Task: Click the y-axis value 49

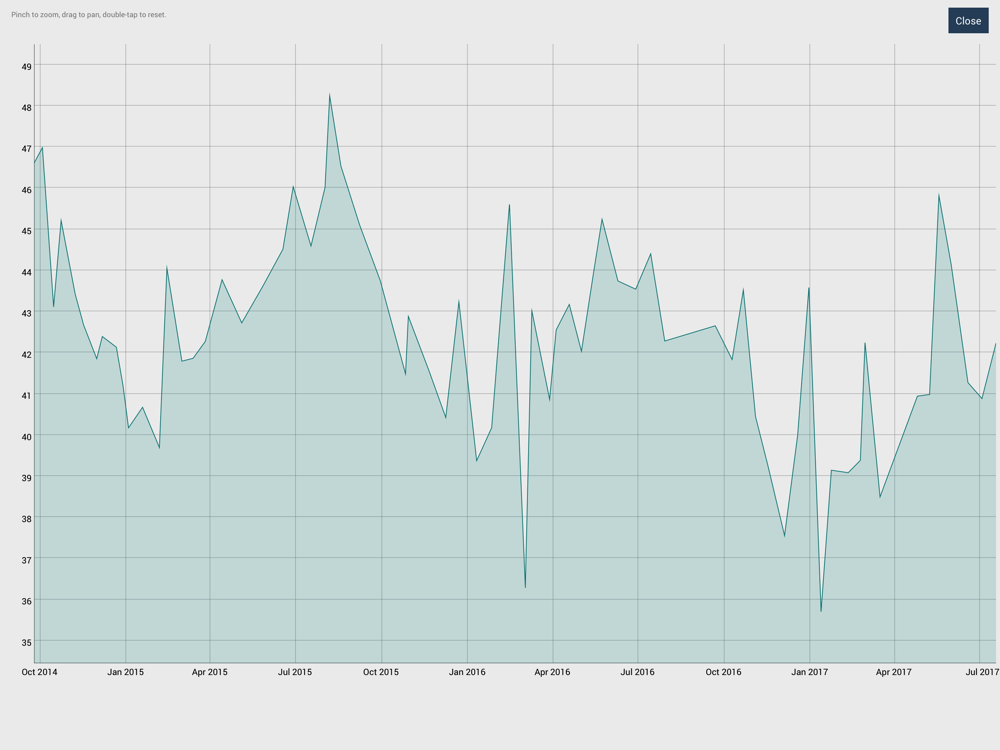Action: pos(26,66)
